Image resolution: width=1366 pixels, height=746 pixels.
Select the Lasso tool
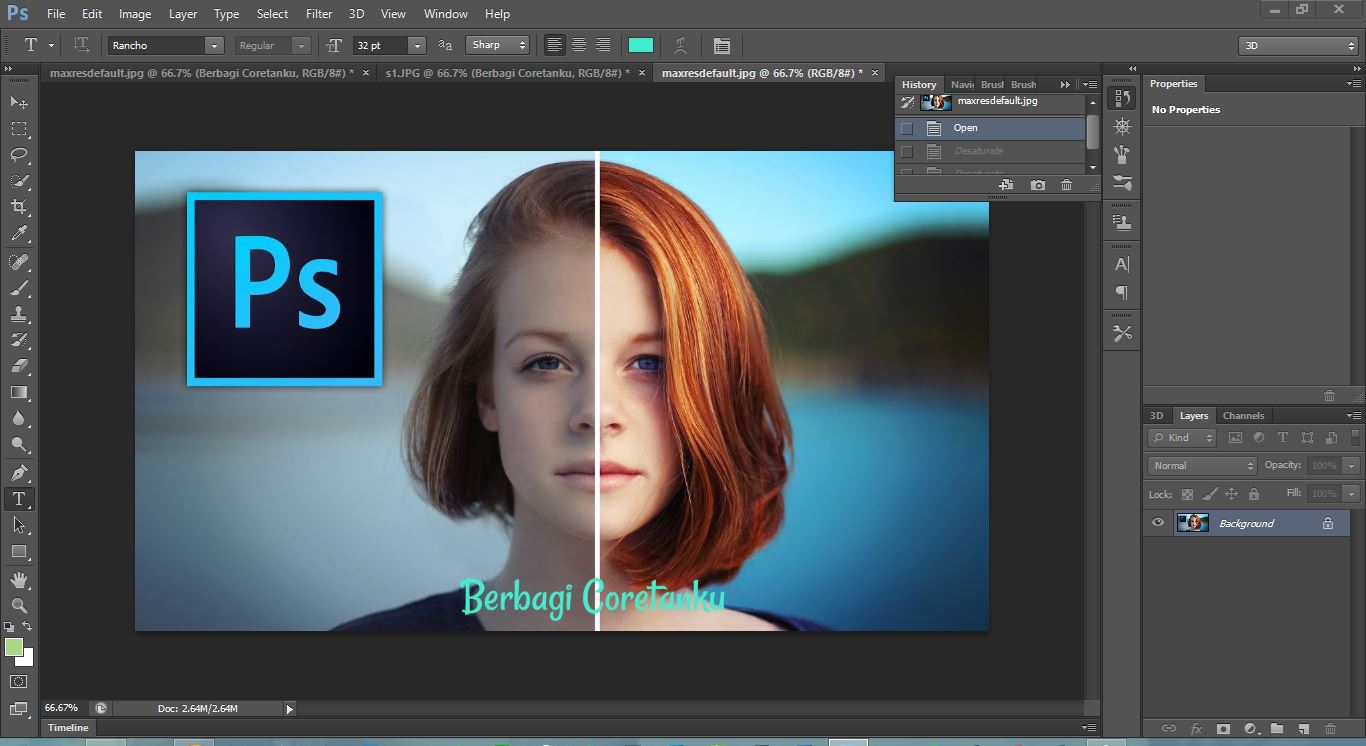pyautogui.click(x=19, y=155)
